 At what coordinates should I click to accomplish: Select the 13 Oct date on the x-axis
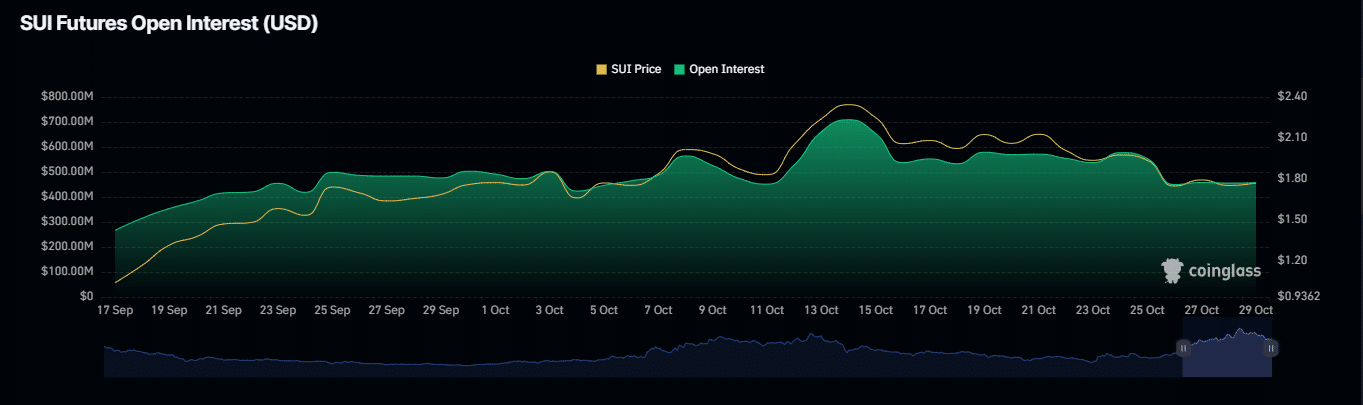coord(821,310)
